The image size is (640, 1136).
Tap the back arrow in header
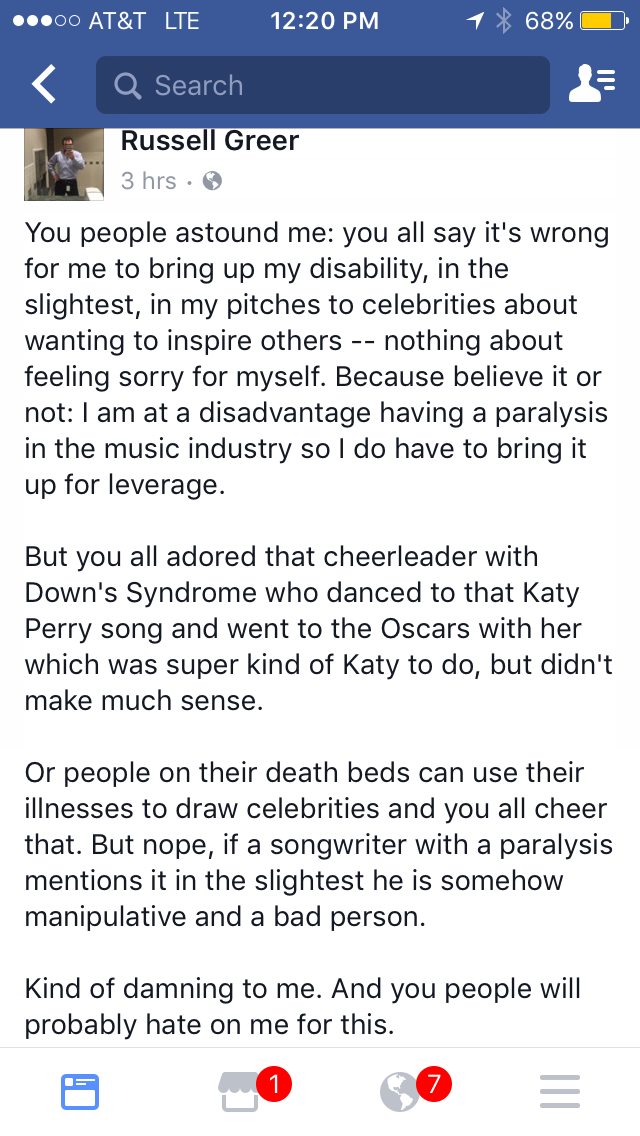[x=44, y=85]
